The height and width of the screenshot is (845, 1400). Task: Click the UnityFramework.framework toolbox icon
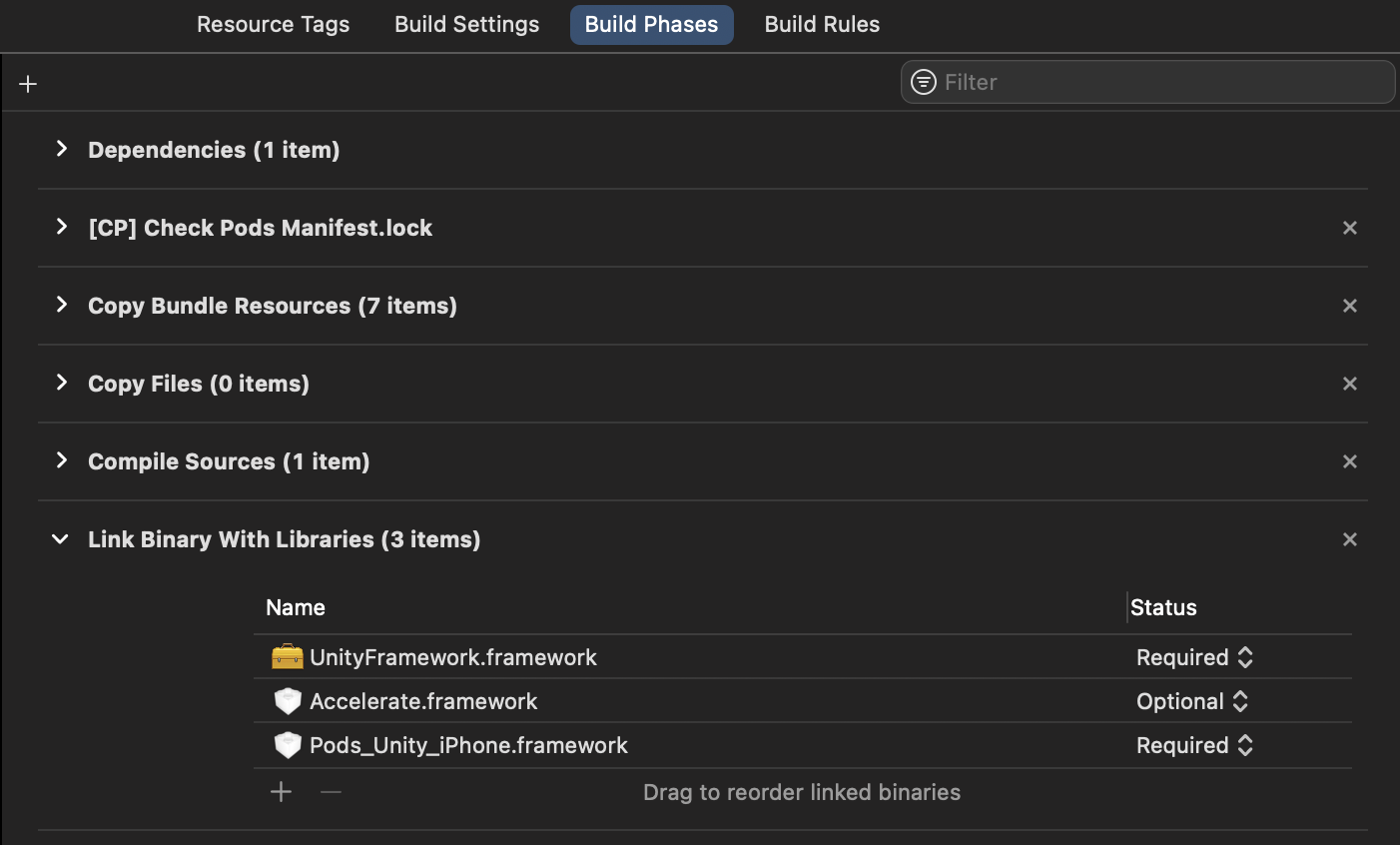tap(287, 656)
